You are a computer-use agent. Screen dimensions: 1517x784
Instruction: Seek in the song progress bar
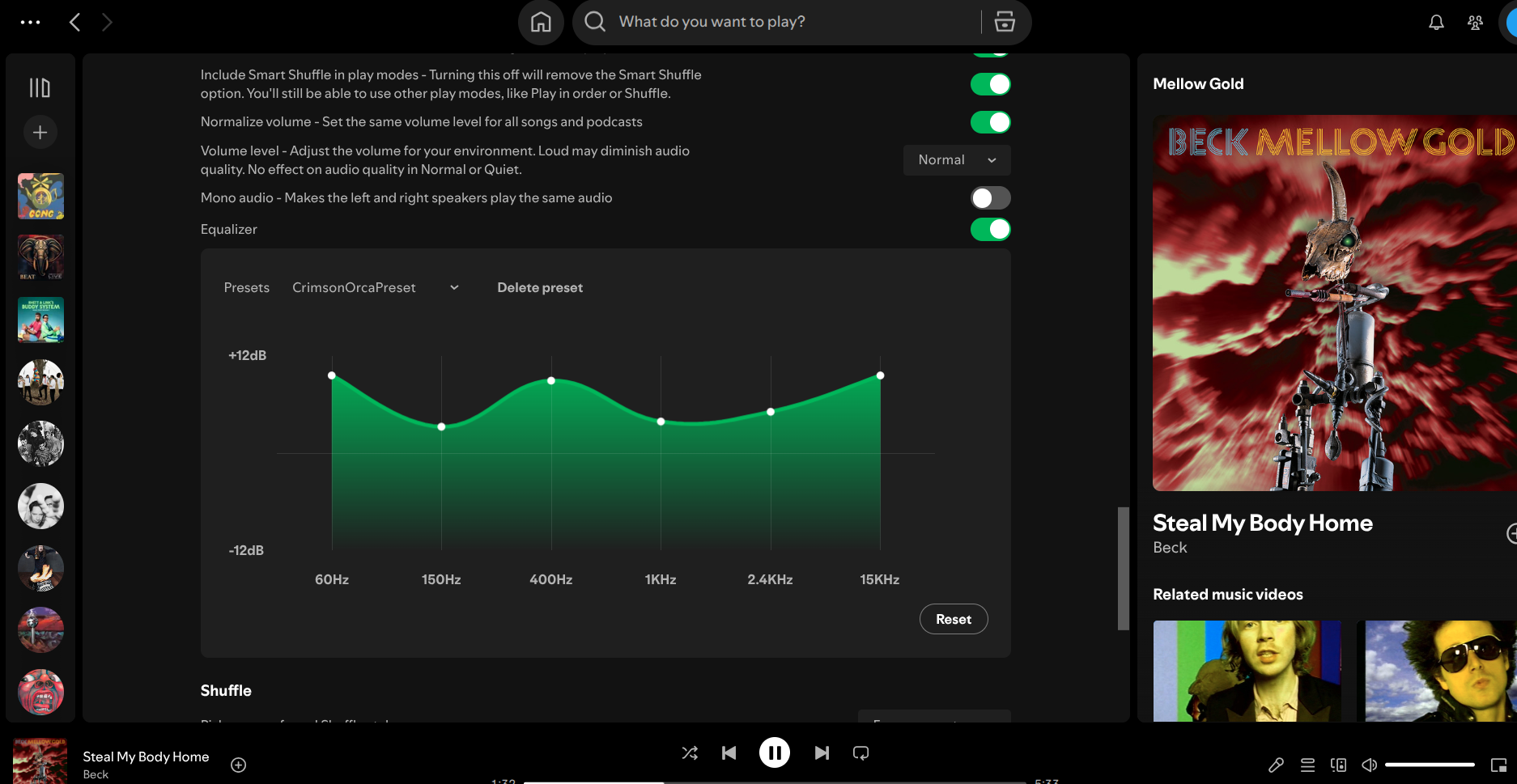(x=775, y=782)
